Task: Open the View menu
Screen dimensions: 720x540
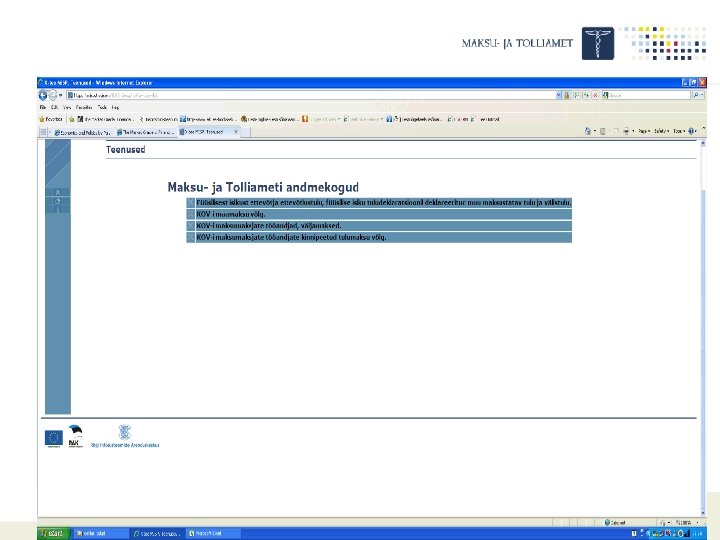Action: [67, 107]
